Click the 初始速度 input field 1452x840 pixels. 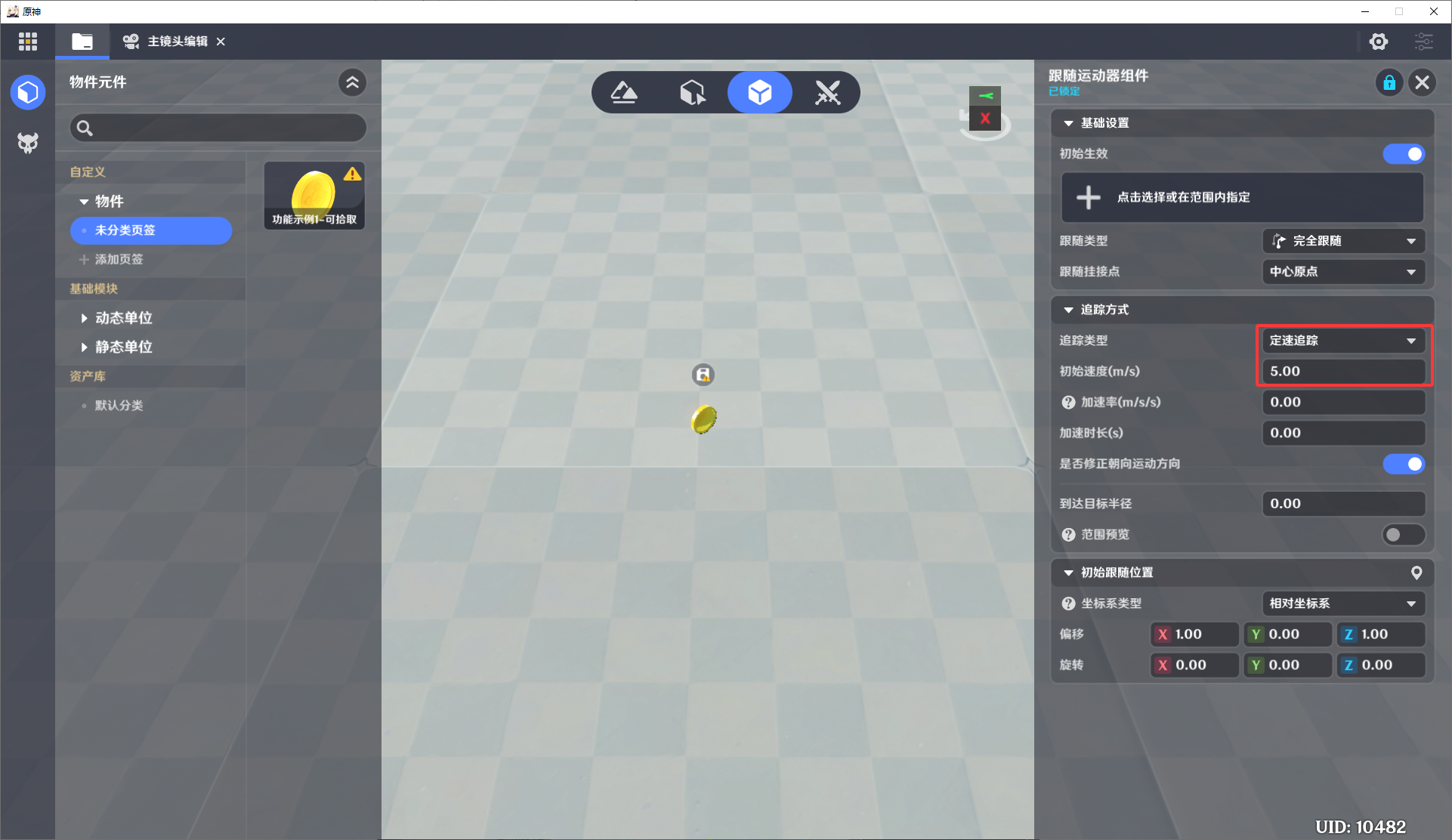(x=1342, y=372)
